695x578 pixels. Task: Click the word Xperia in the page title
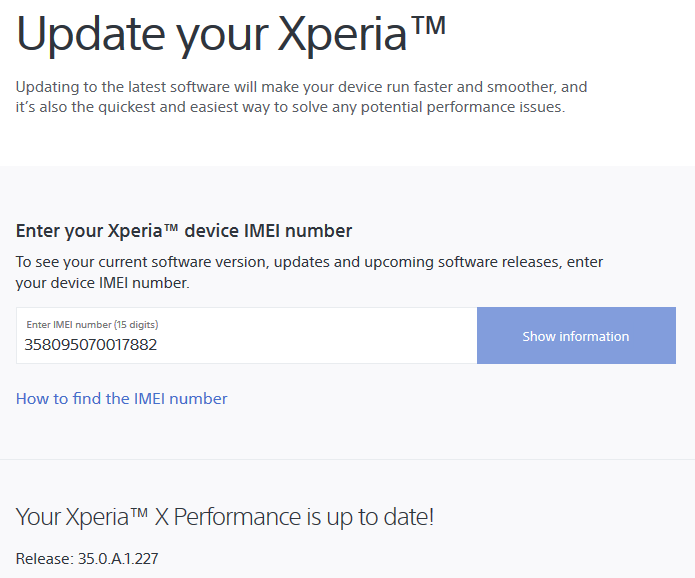(342, 35)
